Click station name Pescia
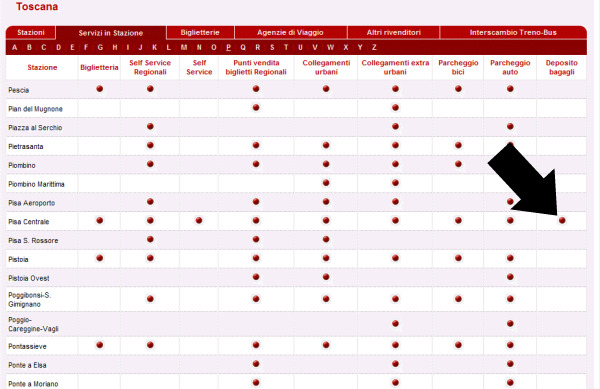Viewport: 600px width, 389px height. [19, 90]
